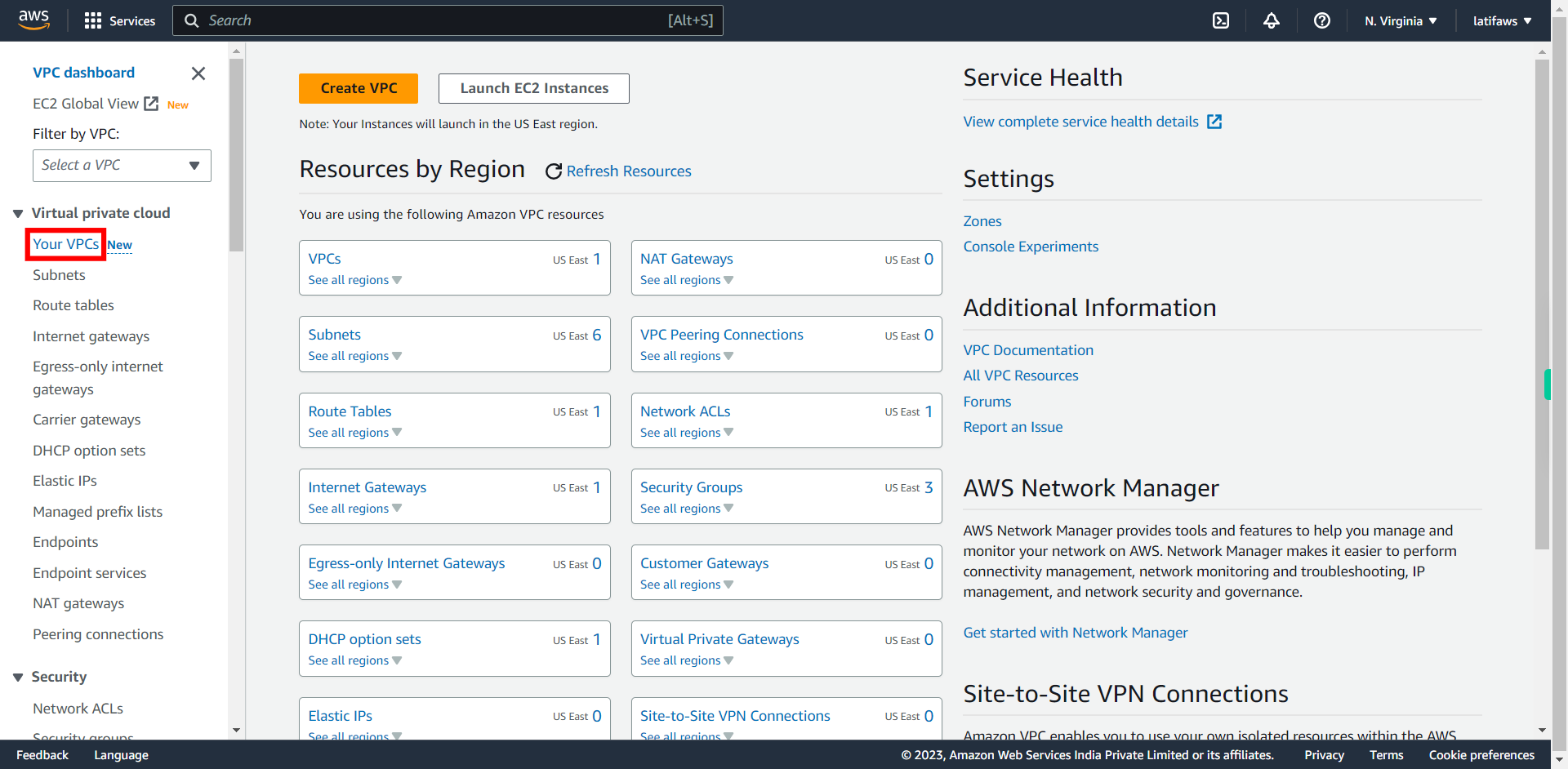Open DHCP option sets in the sidebar

tap(89, 451)
